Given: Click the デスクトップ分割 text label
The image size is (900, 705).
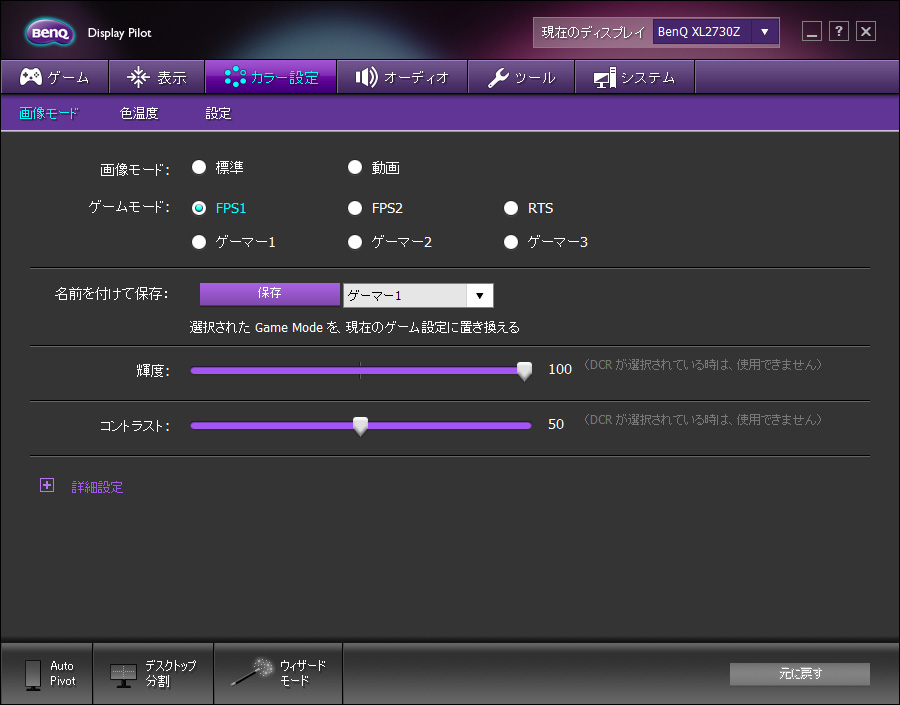Looking at the screenshot, I should pos(170,673).
